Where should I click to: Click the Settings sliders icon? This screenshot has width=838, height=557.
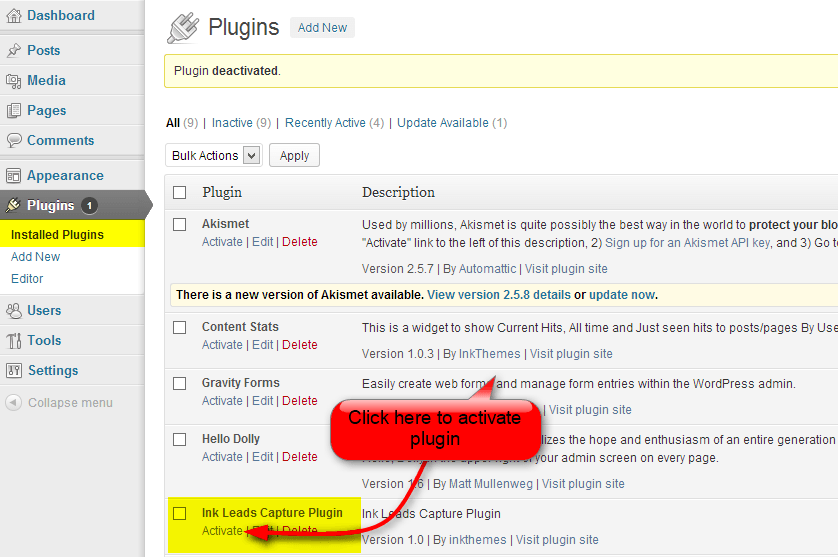(x=14, y=370)
